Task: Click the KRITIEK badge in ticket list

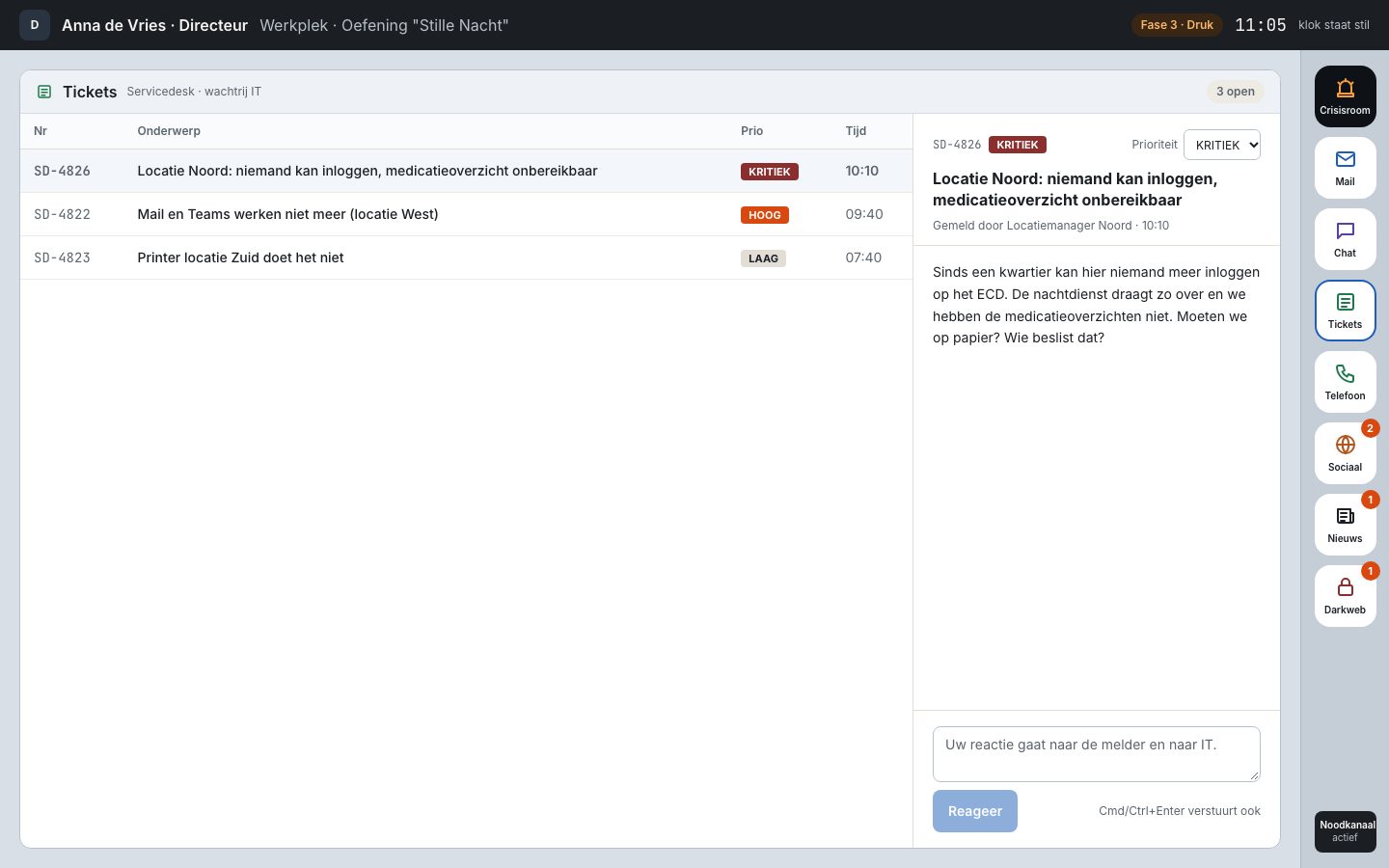Action: tap(770, 172)
